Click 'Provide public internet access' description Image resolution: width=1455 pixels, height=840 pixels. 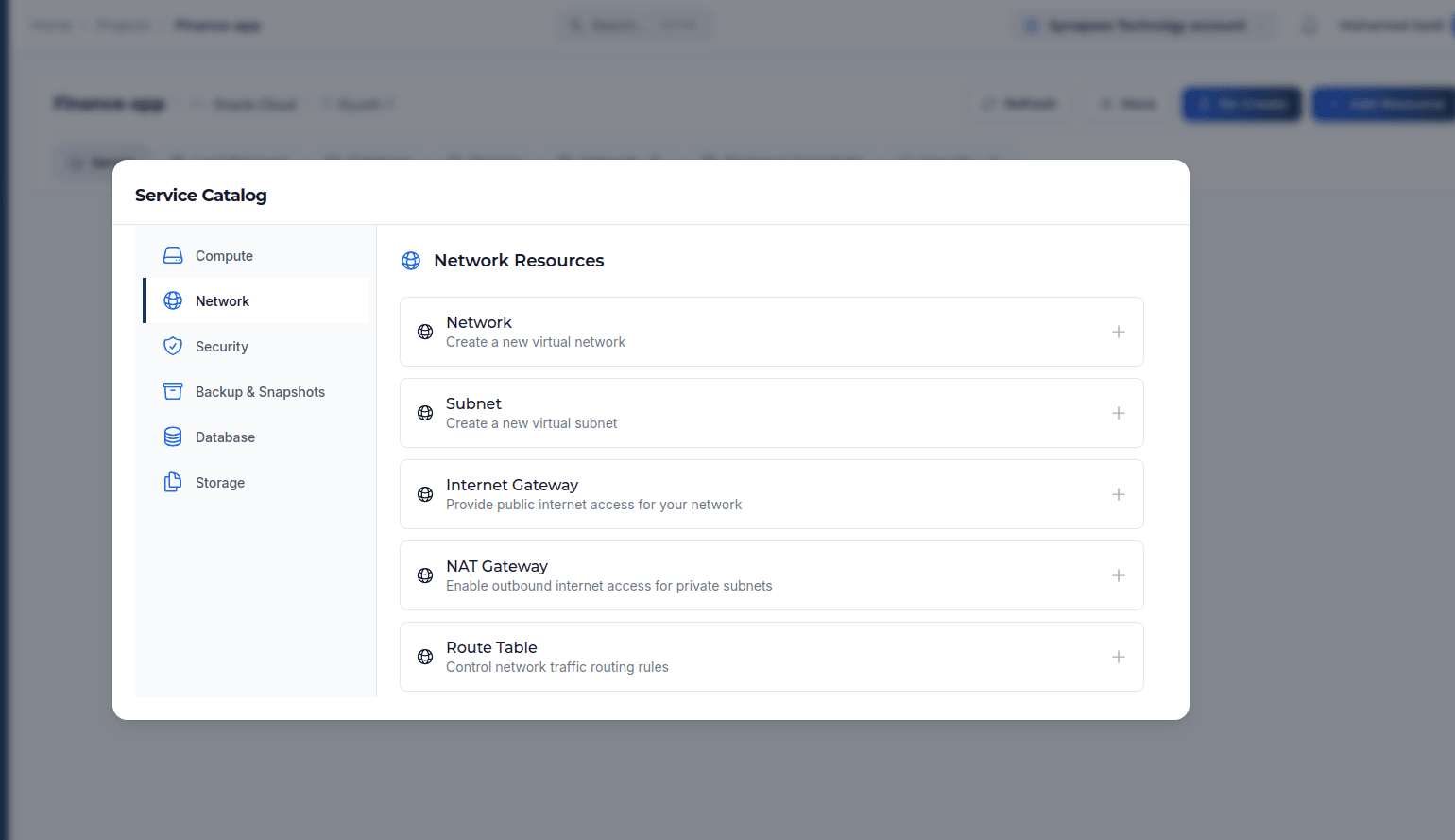[594, 505]
